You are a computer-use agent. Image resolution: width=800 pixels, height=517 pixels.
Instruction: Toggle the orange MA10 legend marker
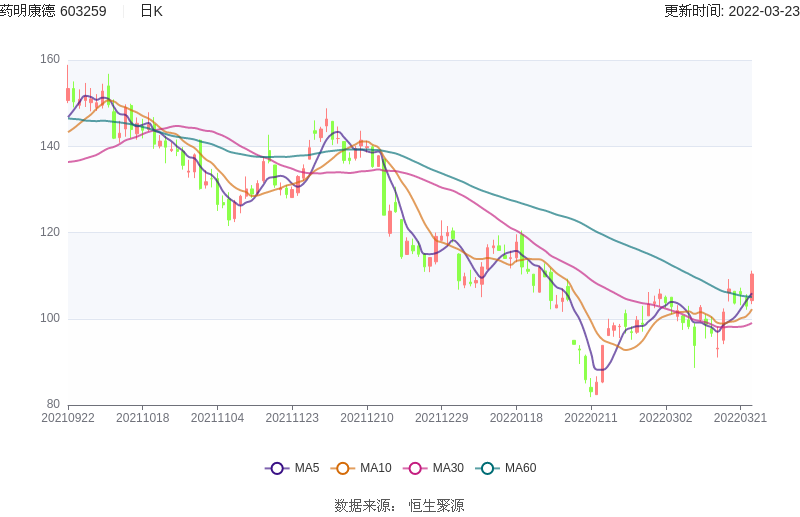[x=343, y=468]
